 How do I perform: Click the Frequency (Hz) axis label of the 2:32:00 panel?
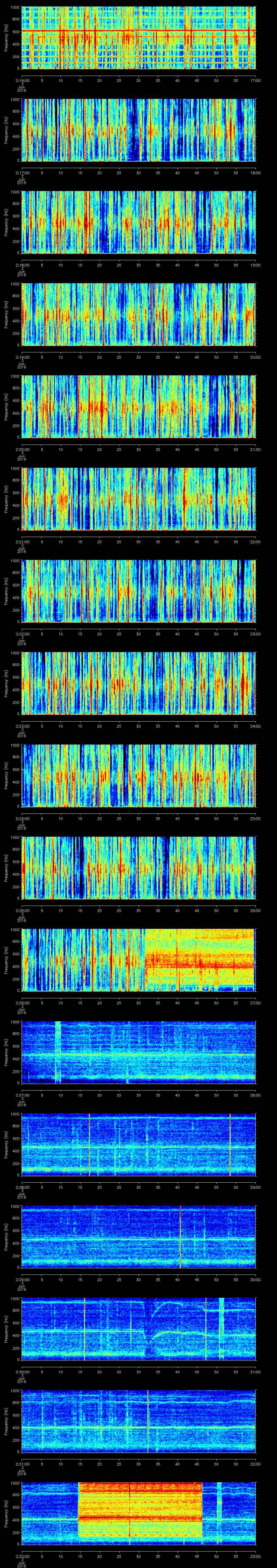pyautogui.click(x=6, y=1514)
